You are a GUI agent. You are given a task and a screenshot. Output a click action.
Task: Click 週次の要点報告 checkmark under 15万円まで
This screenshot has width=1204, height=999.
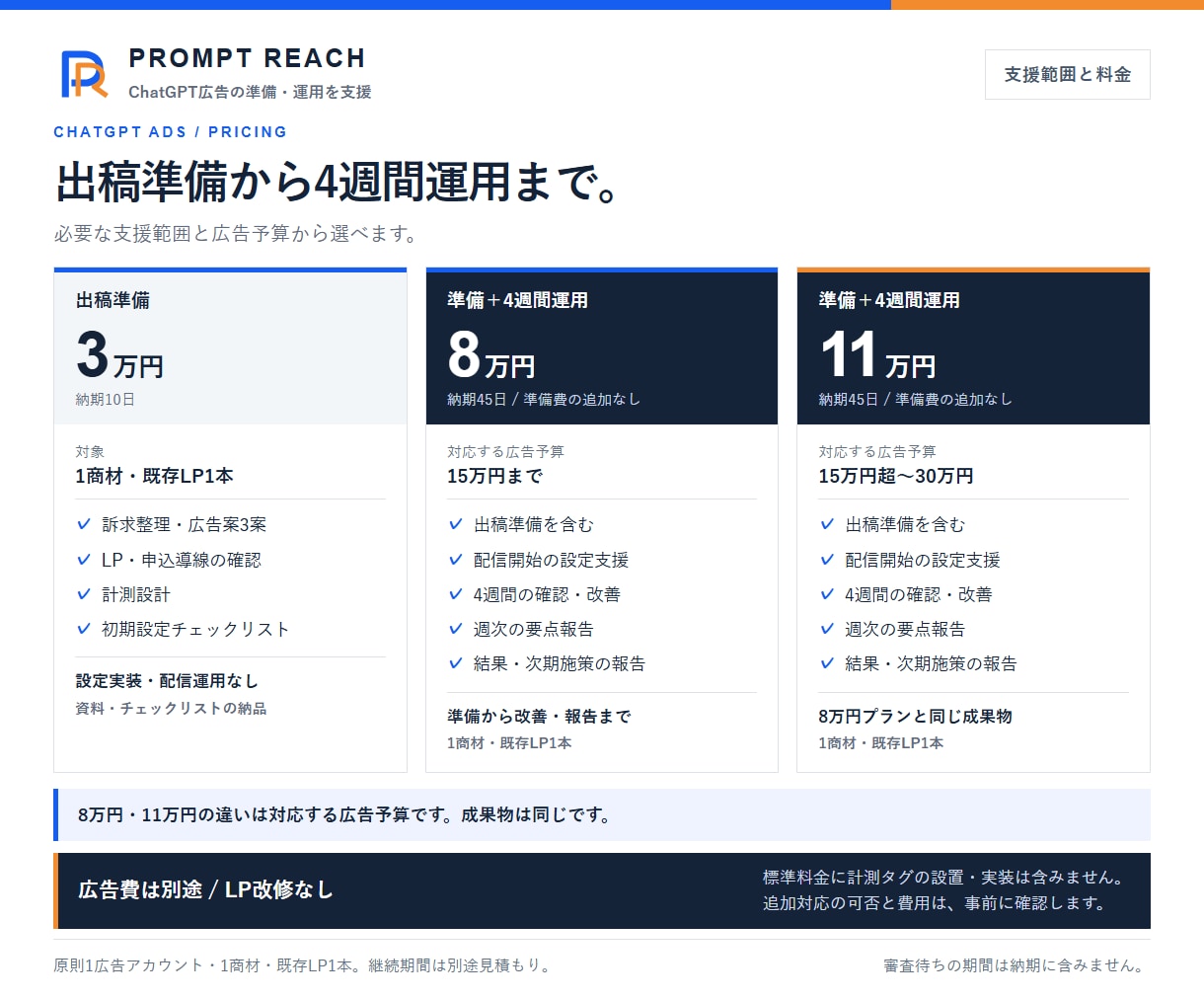pos(456,629)
